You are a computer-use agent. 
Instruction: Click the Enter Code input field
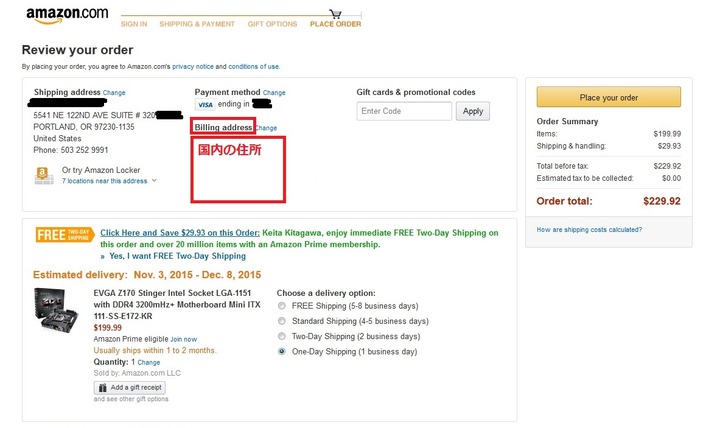tap(404, 111)
